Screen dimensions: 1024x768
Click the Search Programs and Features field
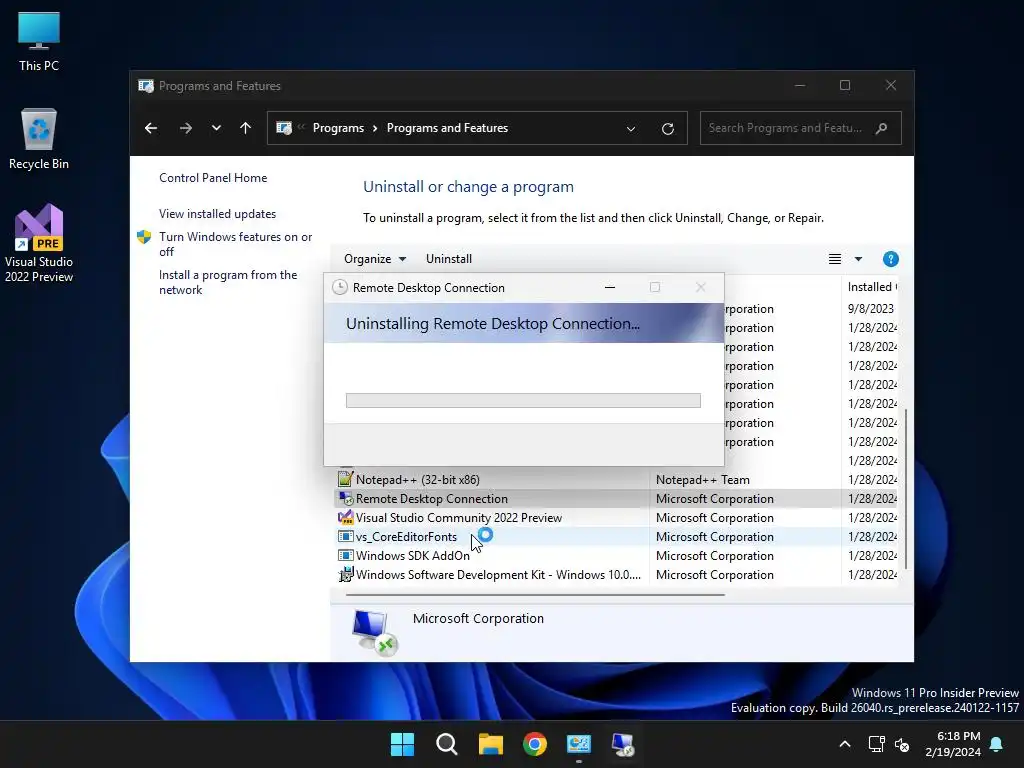point(801,128)
